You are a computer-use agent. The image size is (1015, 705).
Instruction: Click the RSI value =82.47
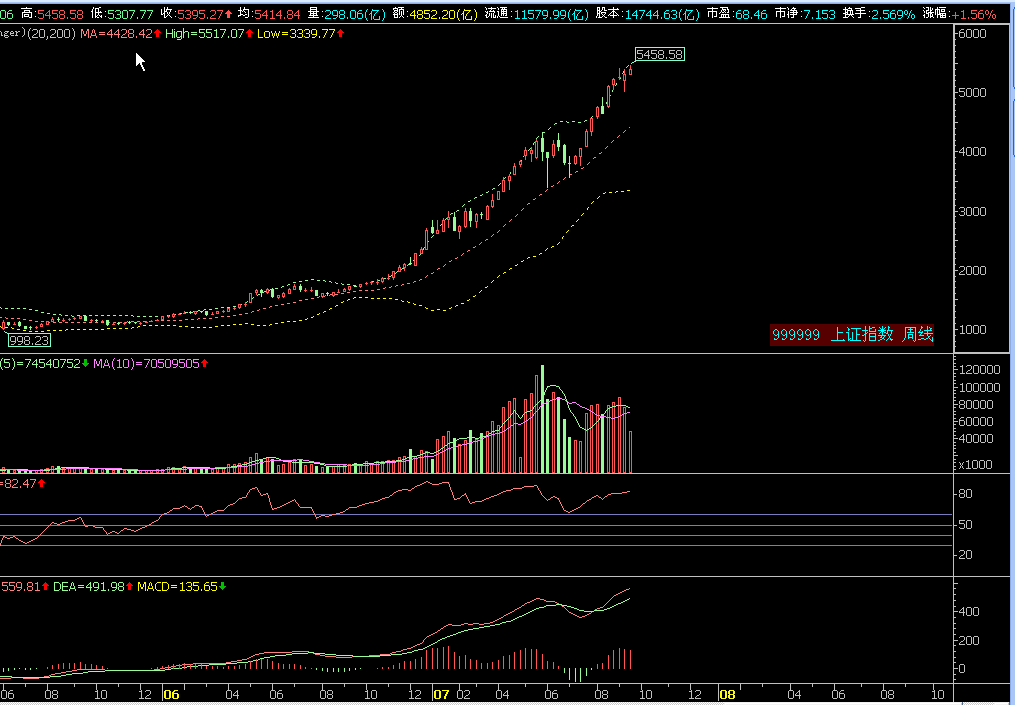[x=23, y=483]
